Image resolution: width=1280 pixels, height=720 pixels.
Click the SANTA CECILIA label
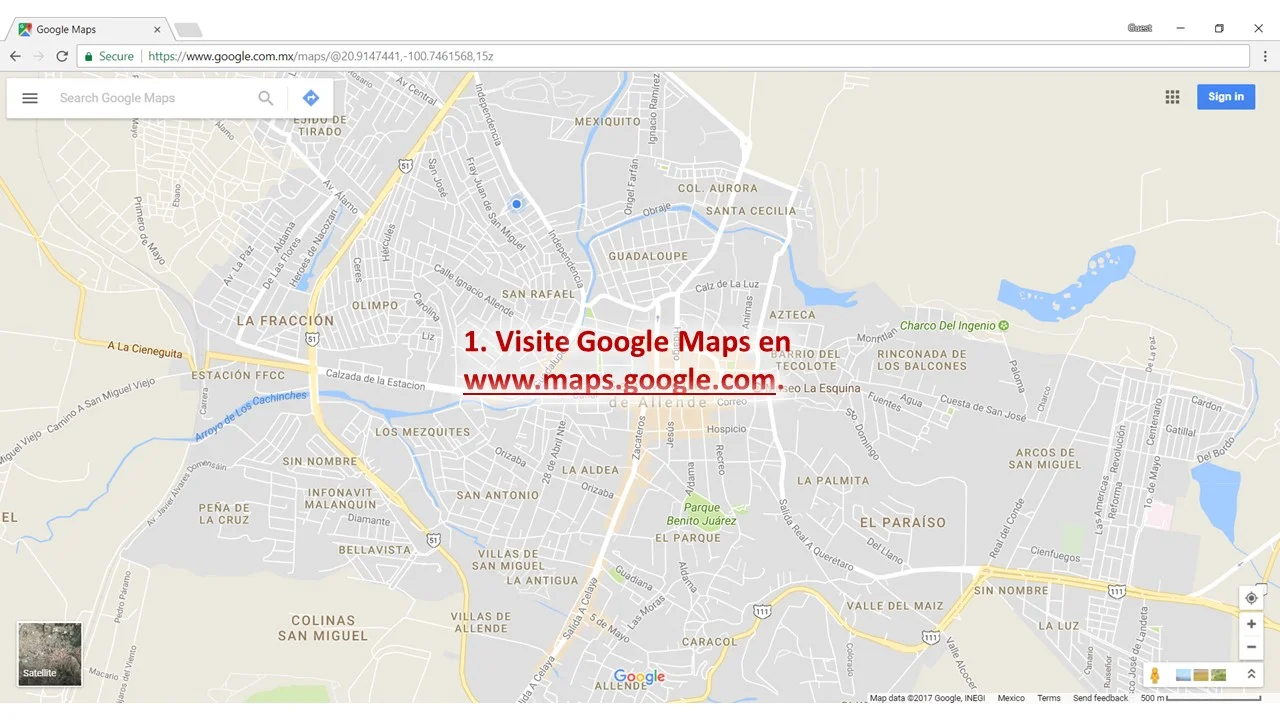(751, 211)
